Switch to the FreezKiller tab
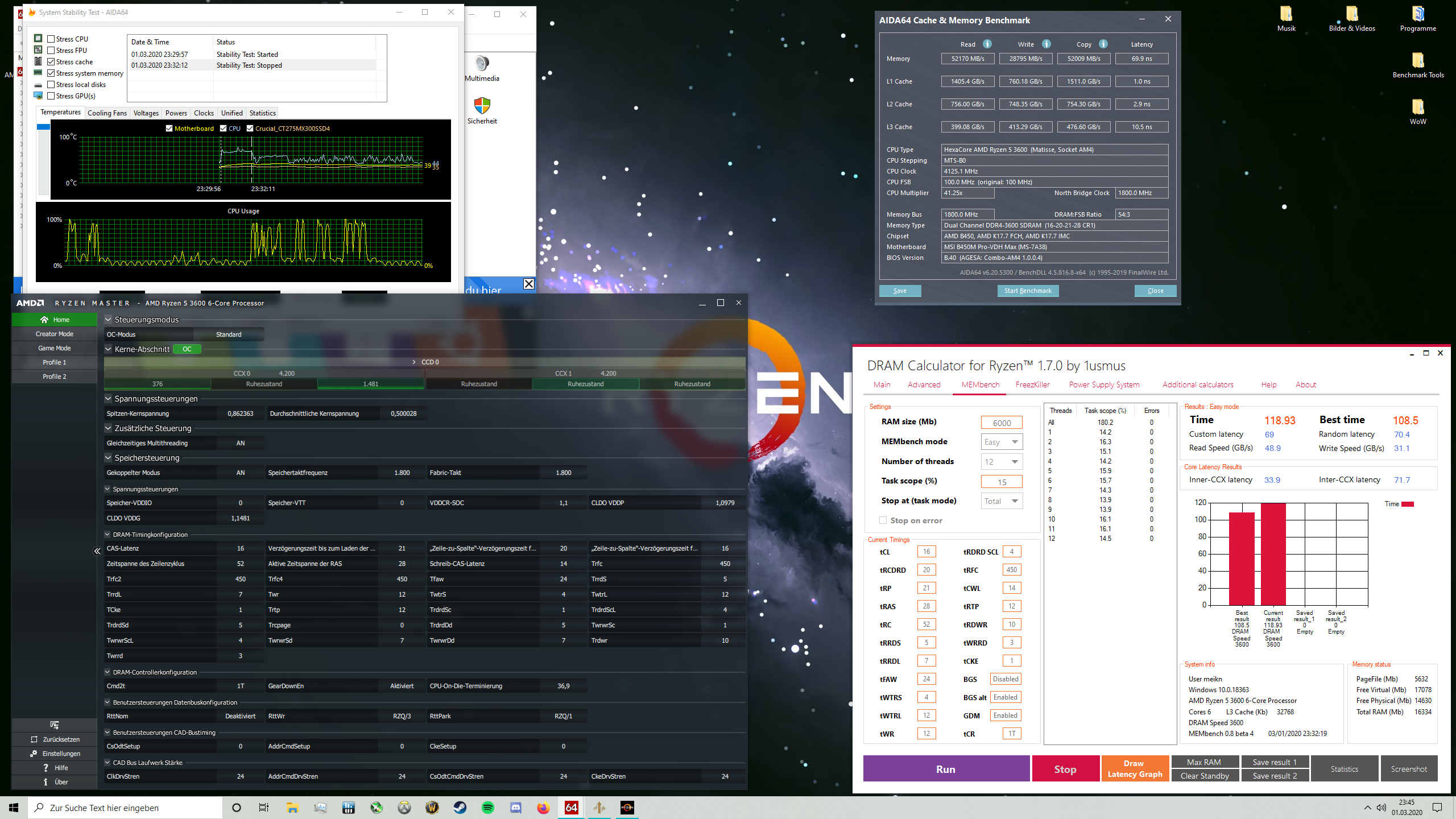 point(1032,384)
